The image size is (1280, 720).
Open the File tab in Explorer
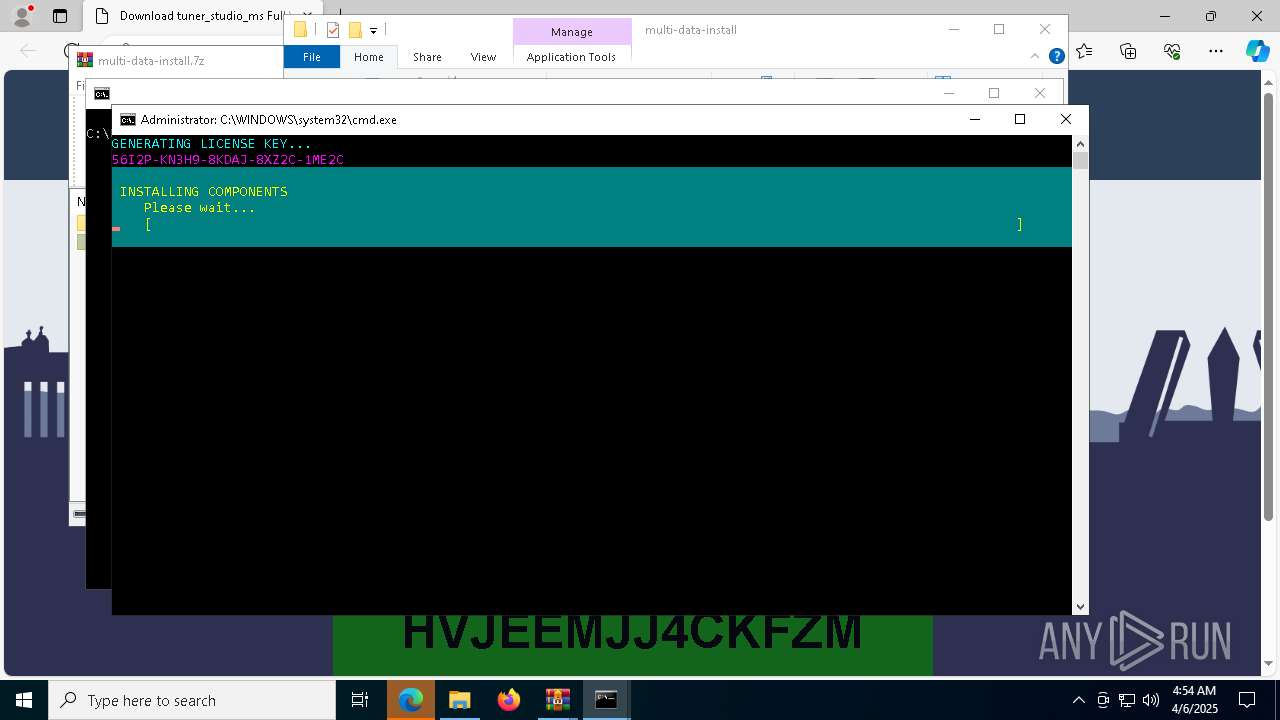[312, 57]
